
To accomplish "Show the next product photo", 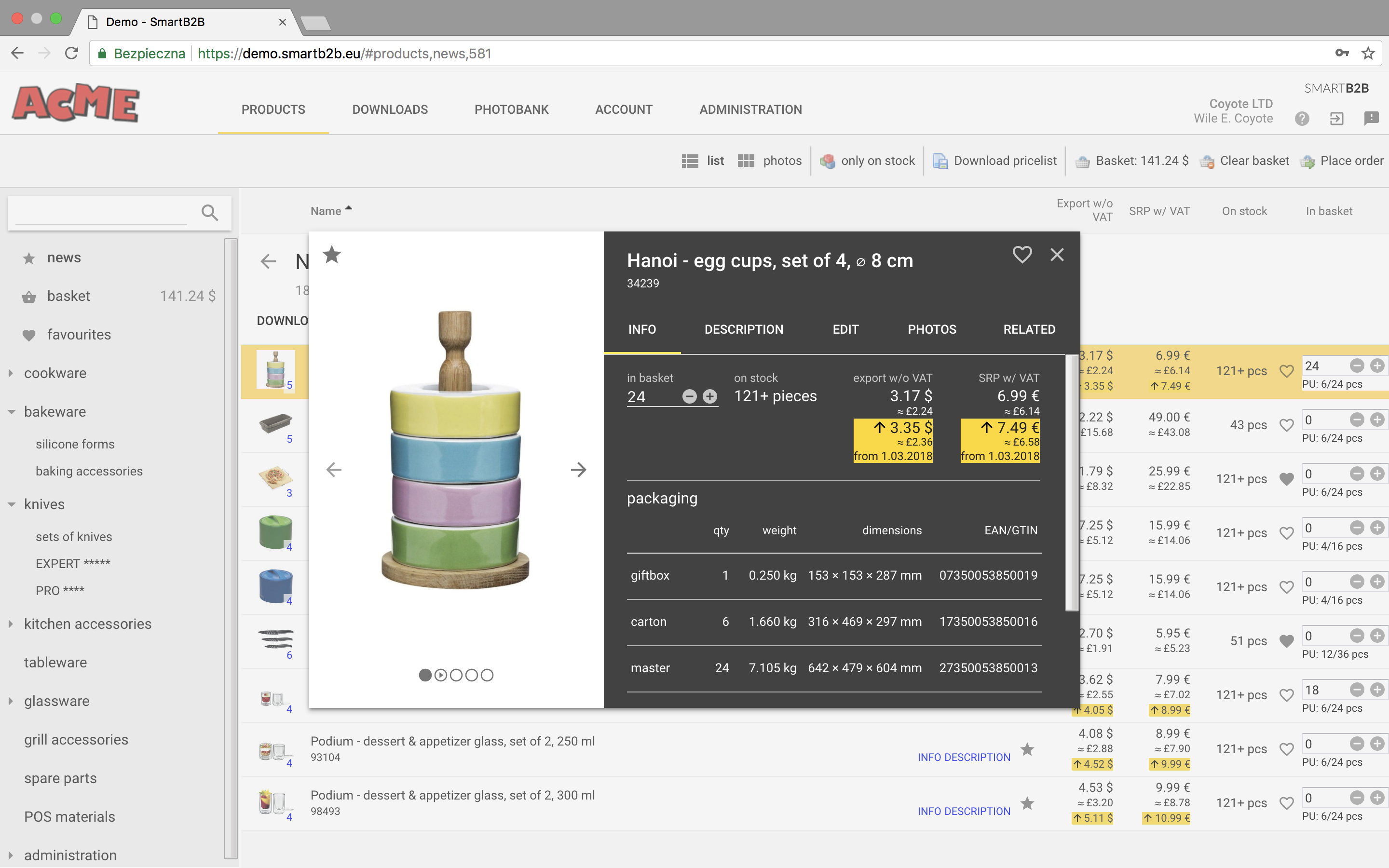I will tap(578, 470).
